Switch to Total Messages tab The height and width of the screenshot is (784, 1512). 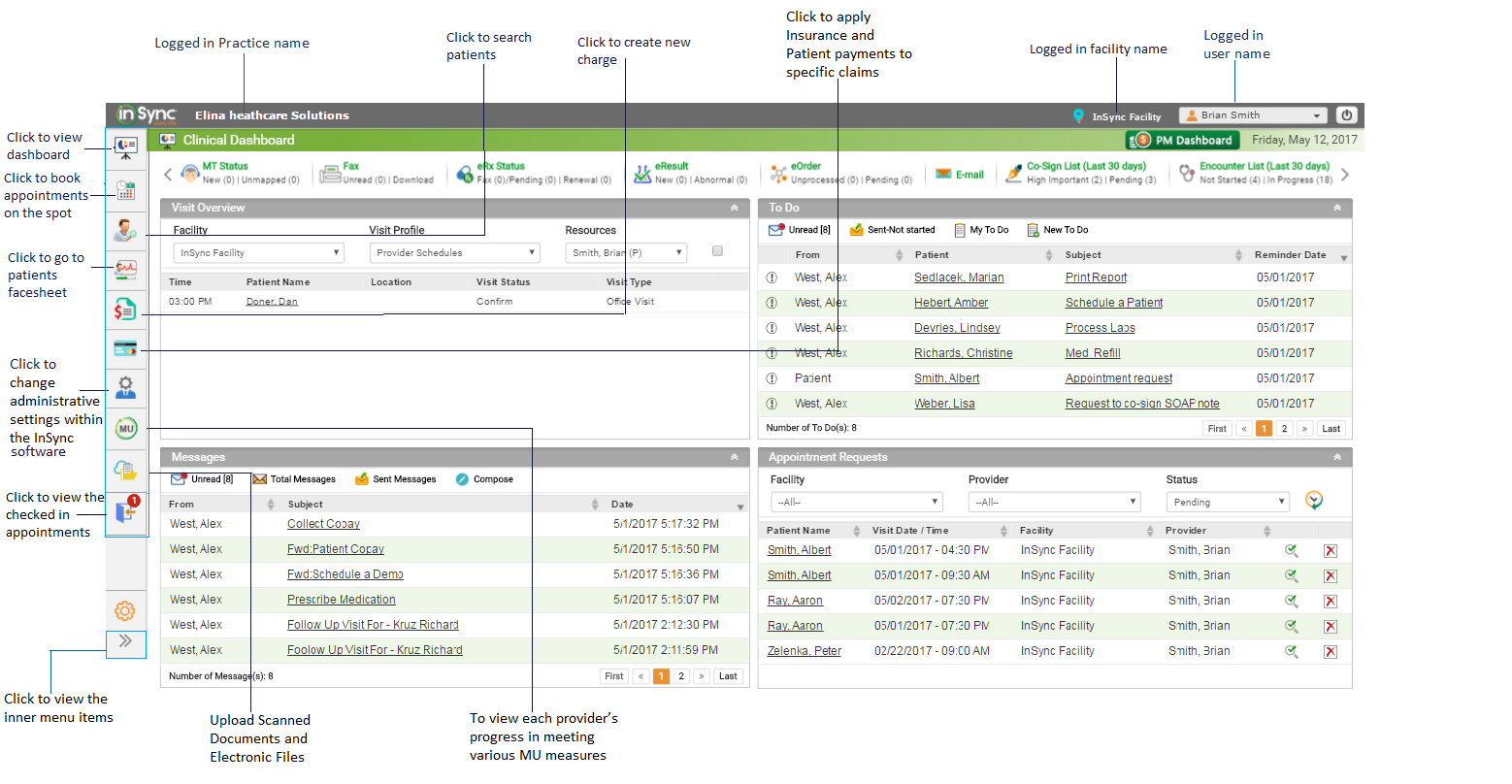294,479
